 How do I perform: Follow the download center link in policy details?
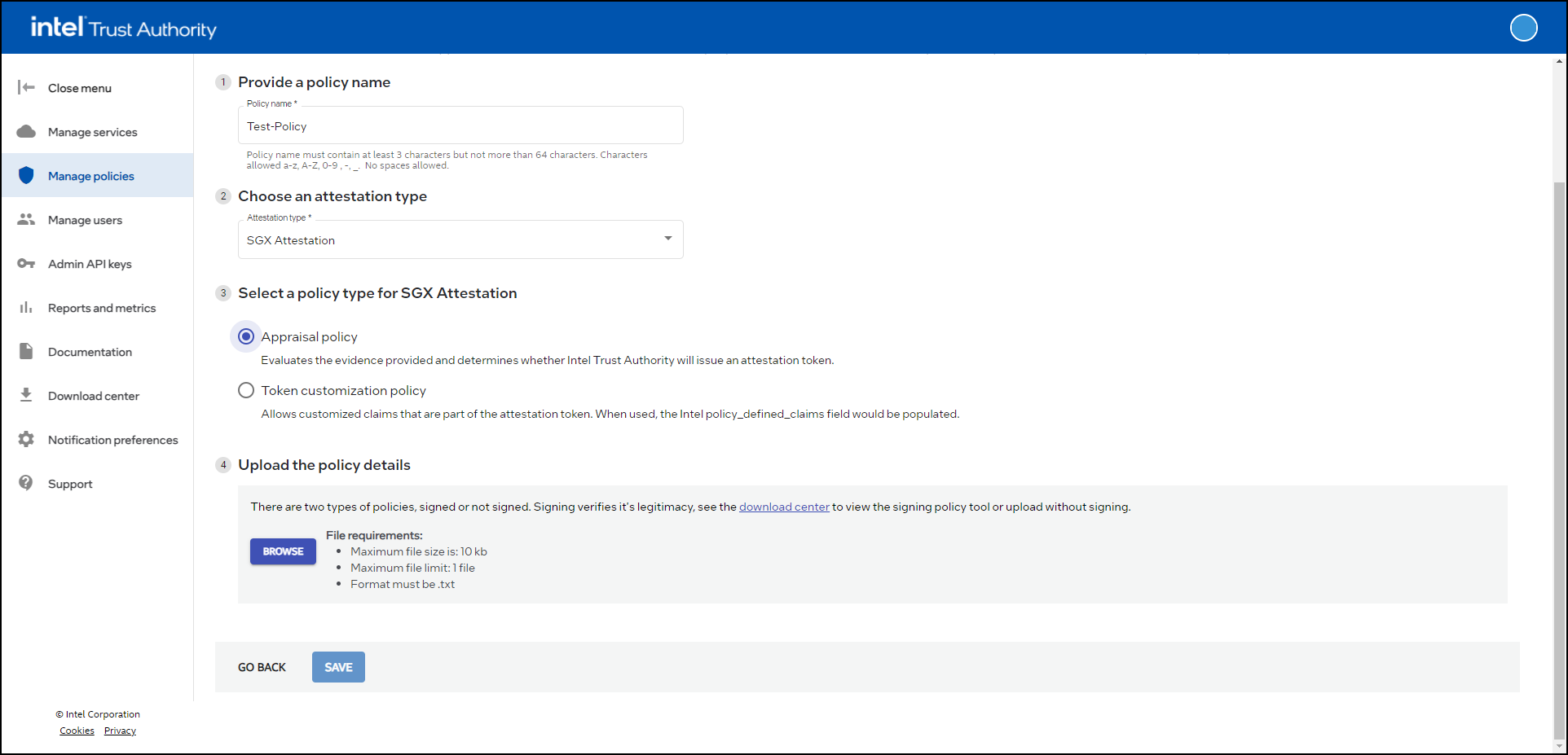(x=784, y=507)
